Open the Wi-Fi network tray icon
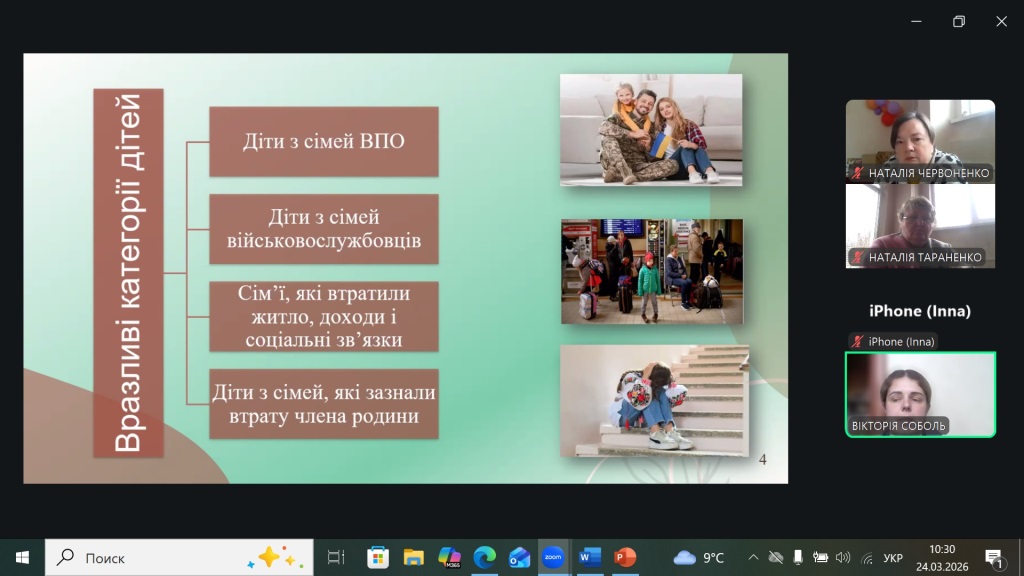Image resolution: width=1024 pixels, height=576 pixels. coord(866,557)
